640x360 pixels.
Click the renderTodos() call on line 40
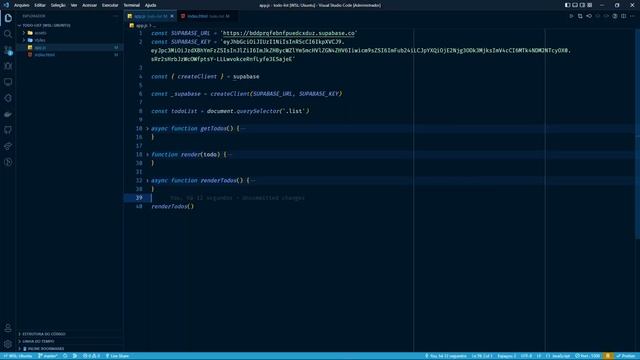click(173, 207)
